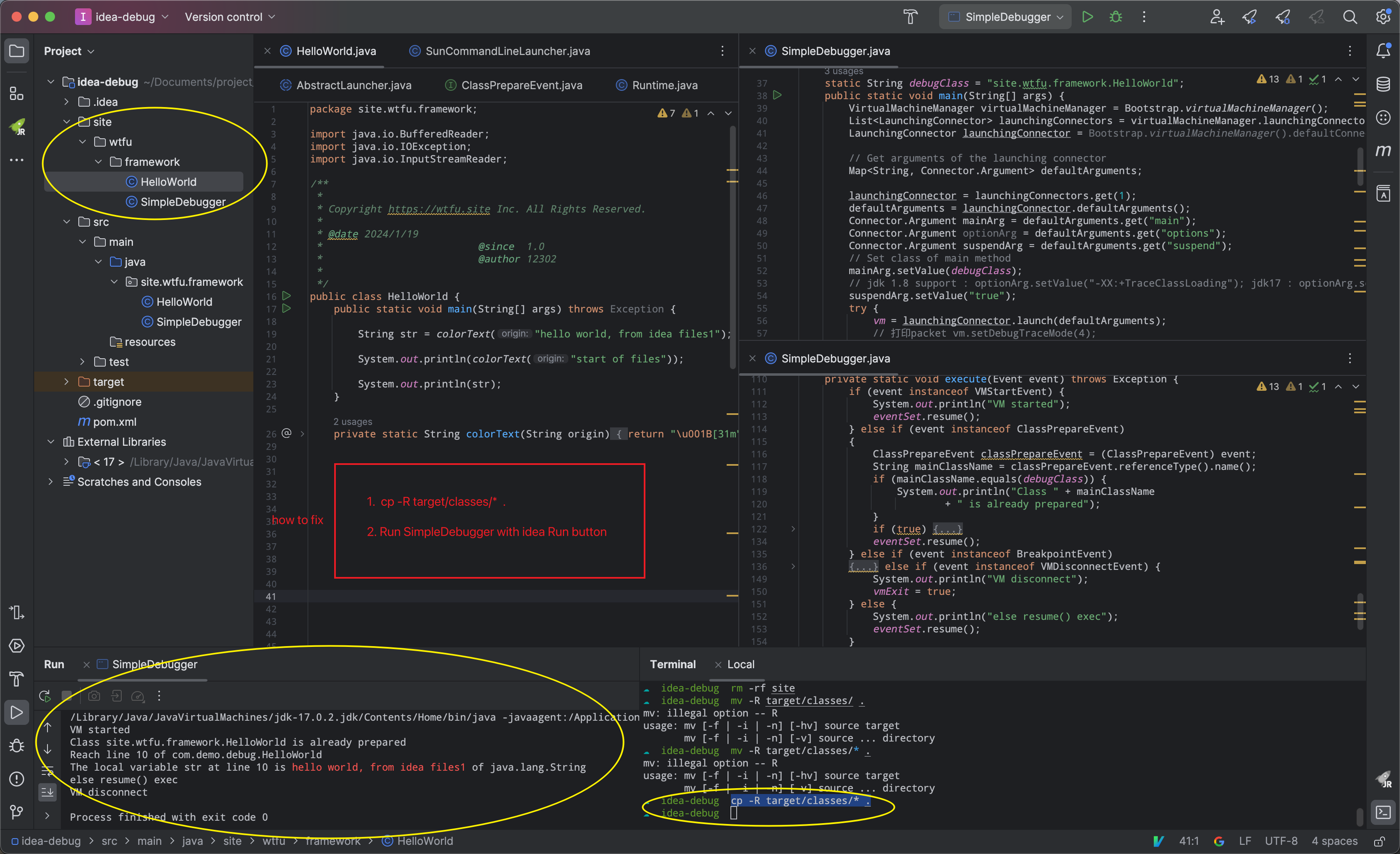Open the Database tool window icon
Screen dimensions: 1400x854
(x=1383, y=84)
